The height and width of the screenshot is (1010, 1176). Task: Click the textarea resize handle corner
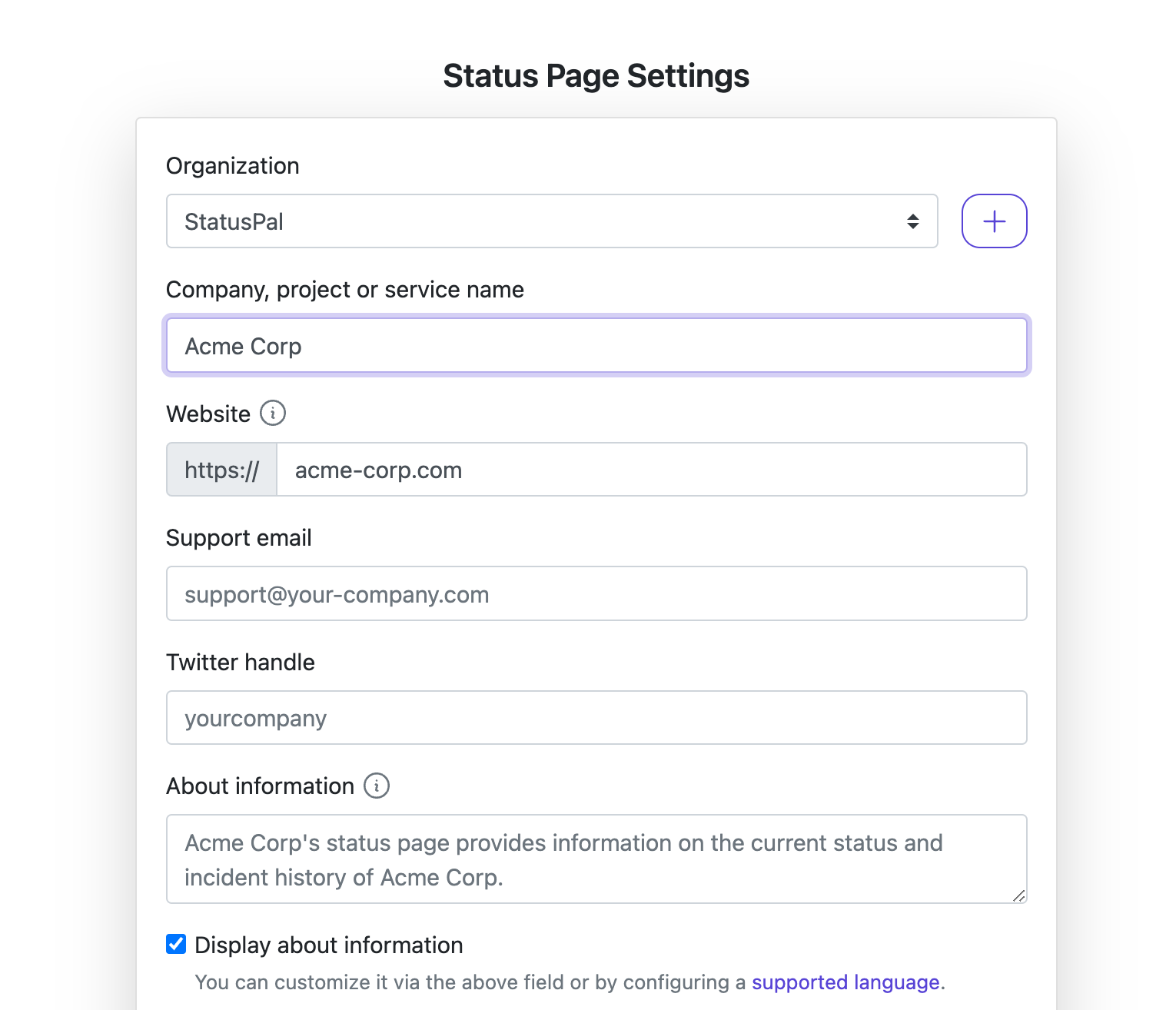click(x=1018, y=895)
